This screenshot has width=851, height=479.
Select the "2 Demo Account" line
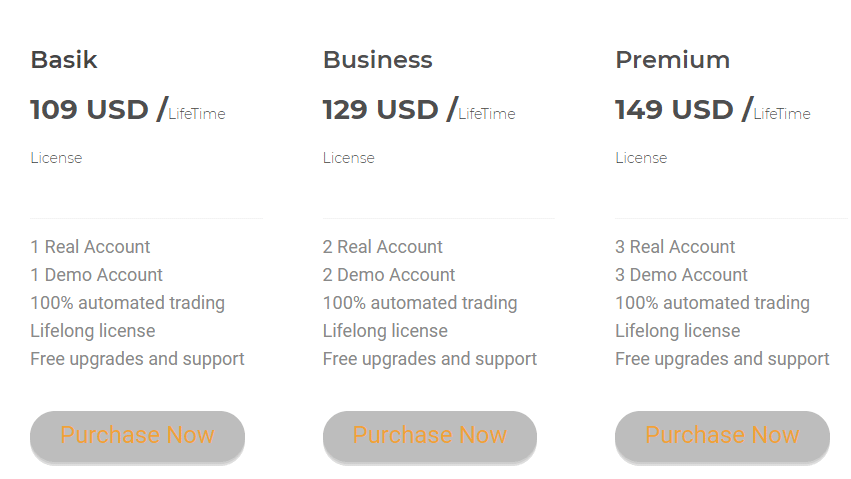tap(389, 275)
